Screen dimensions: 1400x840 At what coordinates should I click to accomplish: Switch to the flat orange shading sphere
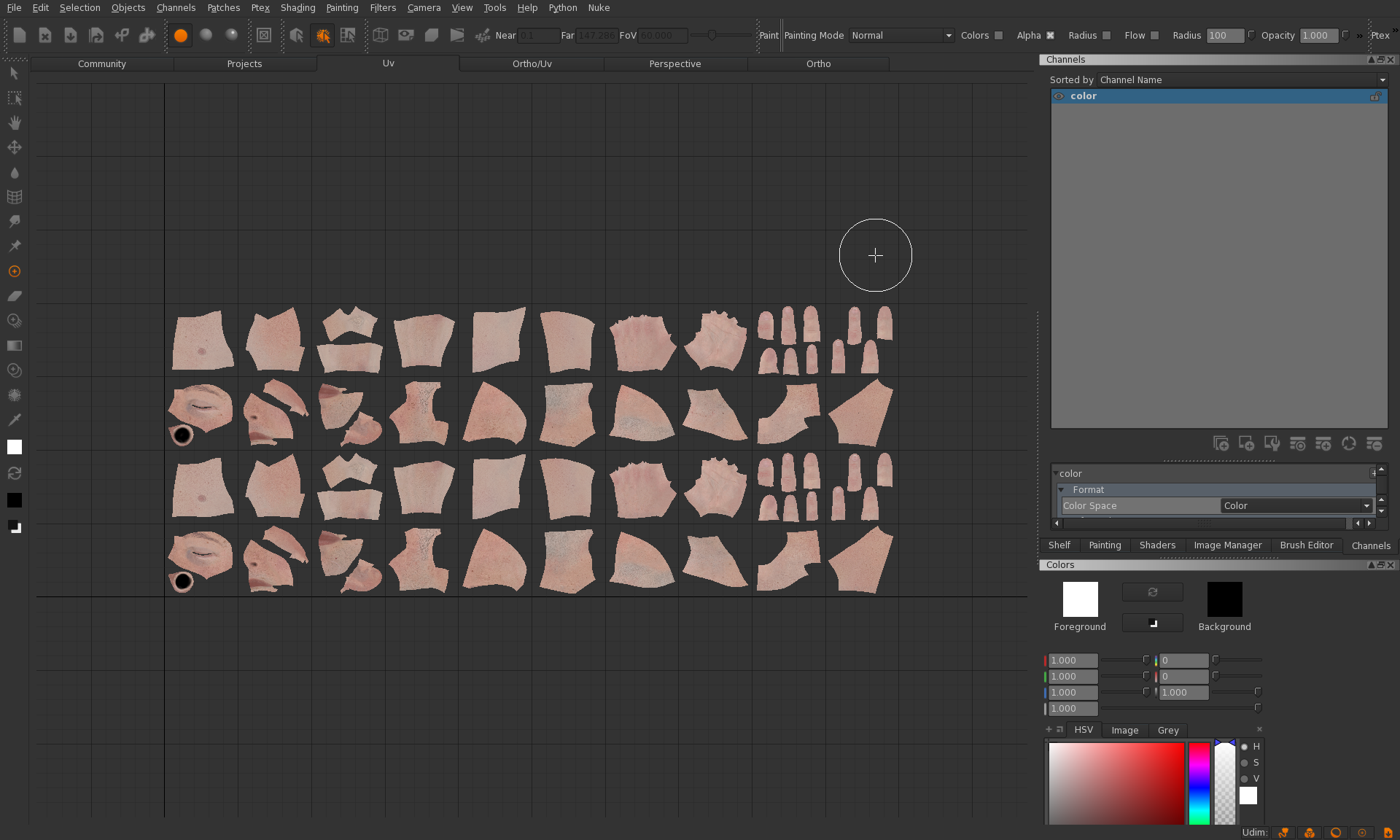pyautogui.click(x=180, y=35)
